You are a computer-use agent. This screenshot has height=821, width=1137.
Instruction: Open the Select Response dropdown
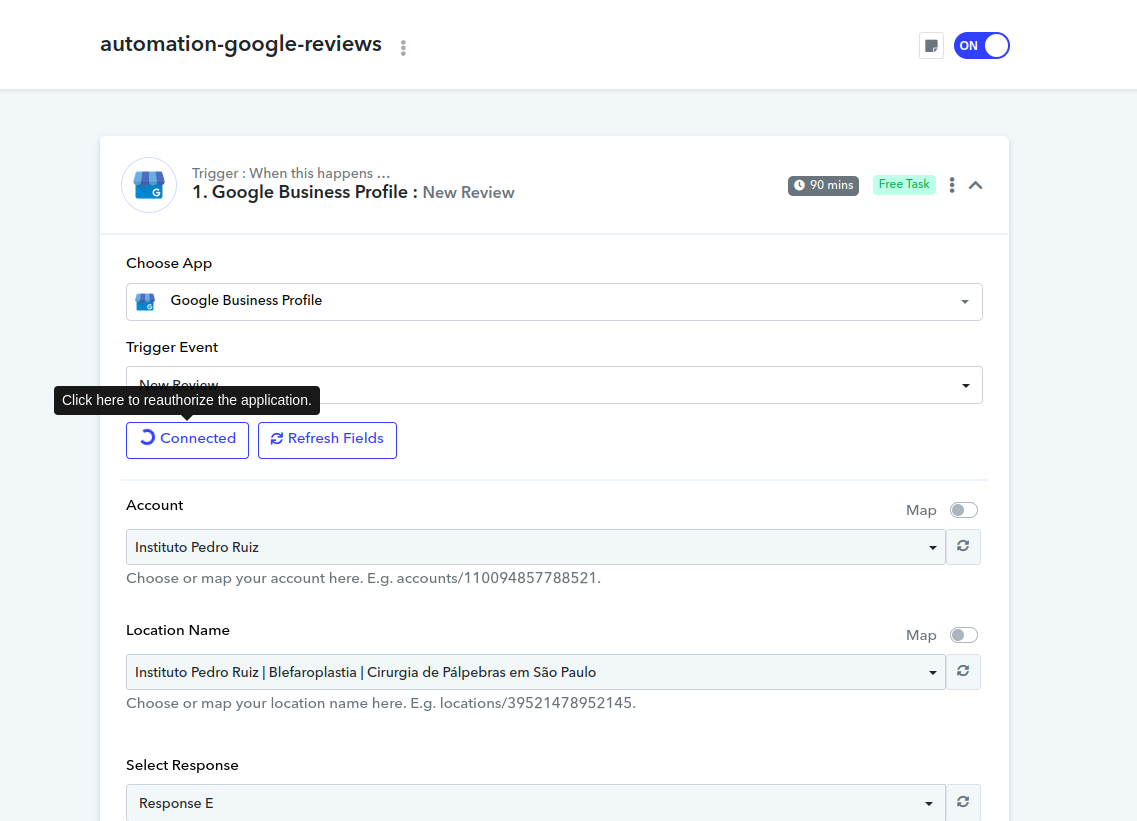536,803
